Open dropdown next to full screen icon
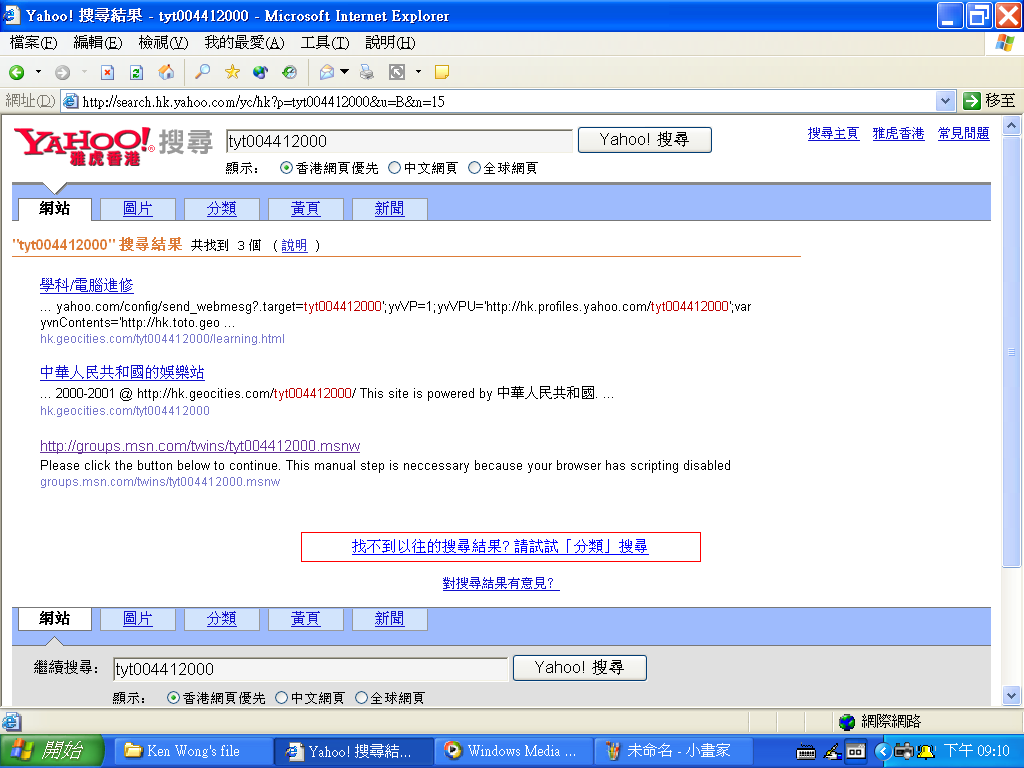This screenshot has width=1024, height=768. [419, 72]
